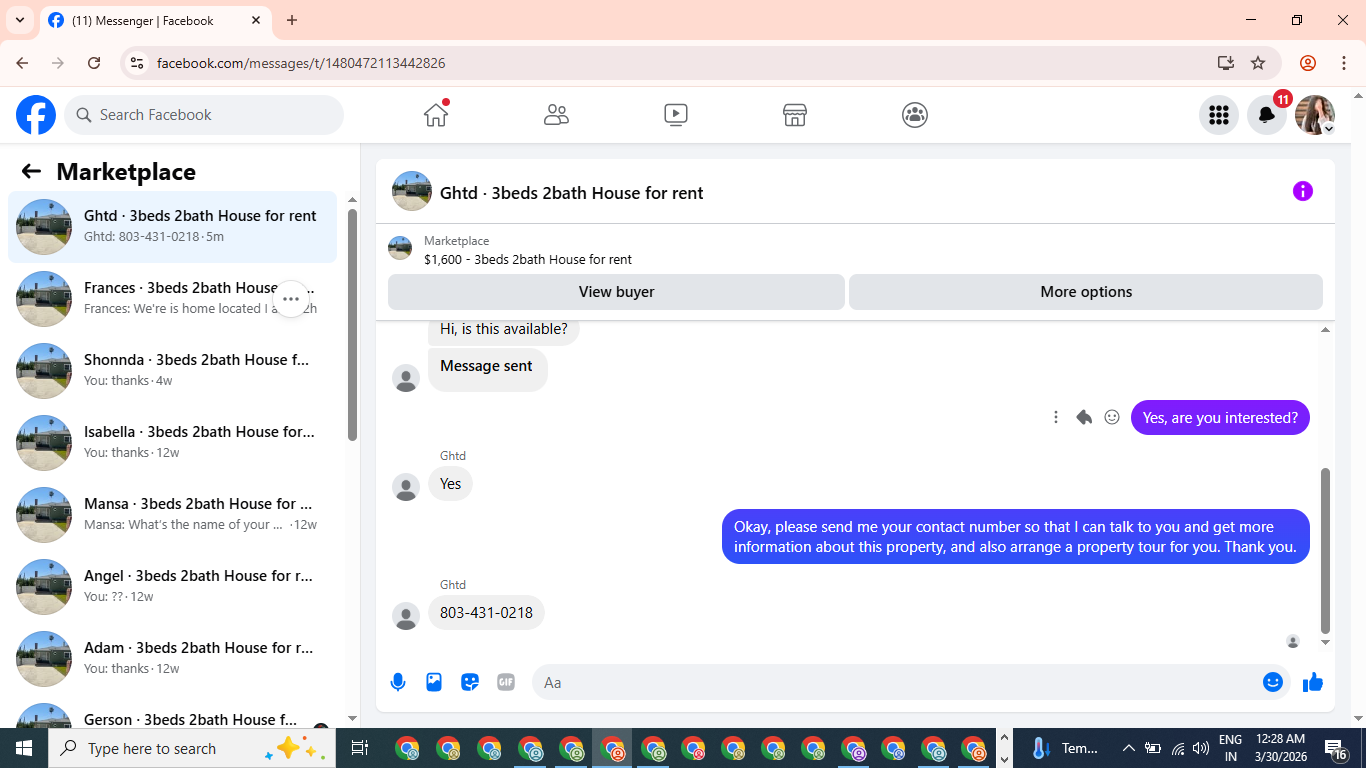Show hidden system tray icons
1366x768 pixels.
[1129, 748]
